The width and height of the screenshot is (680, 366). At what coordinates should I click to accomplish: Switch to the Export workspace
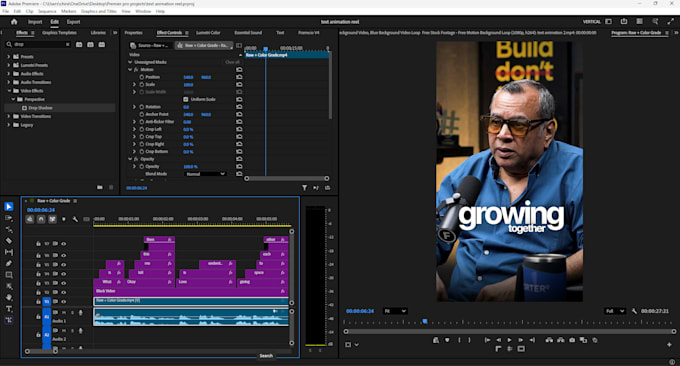pyautogui.click(x=73, y=22)
